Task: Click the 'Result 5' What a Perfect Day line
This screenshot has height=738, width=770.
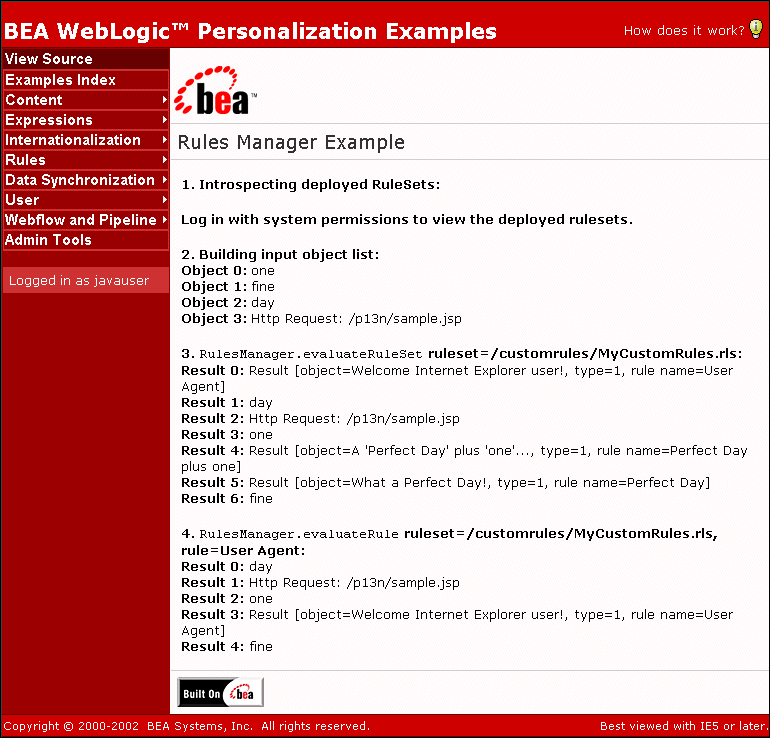Action: tap(445, 483)
